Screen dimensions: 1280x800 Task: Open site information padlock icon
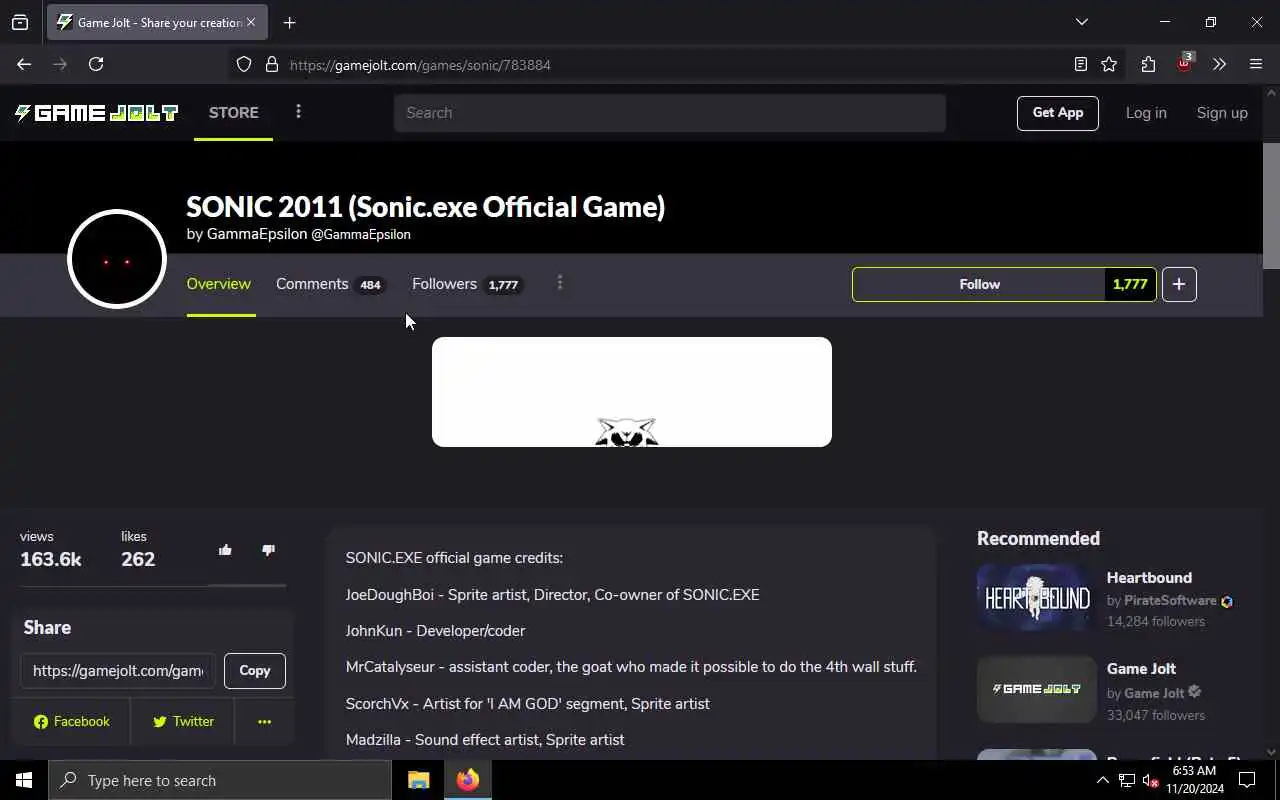(x=271, y=64)
